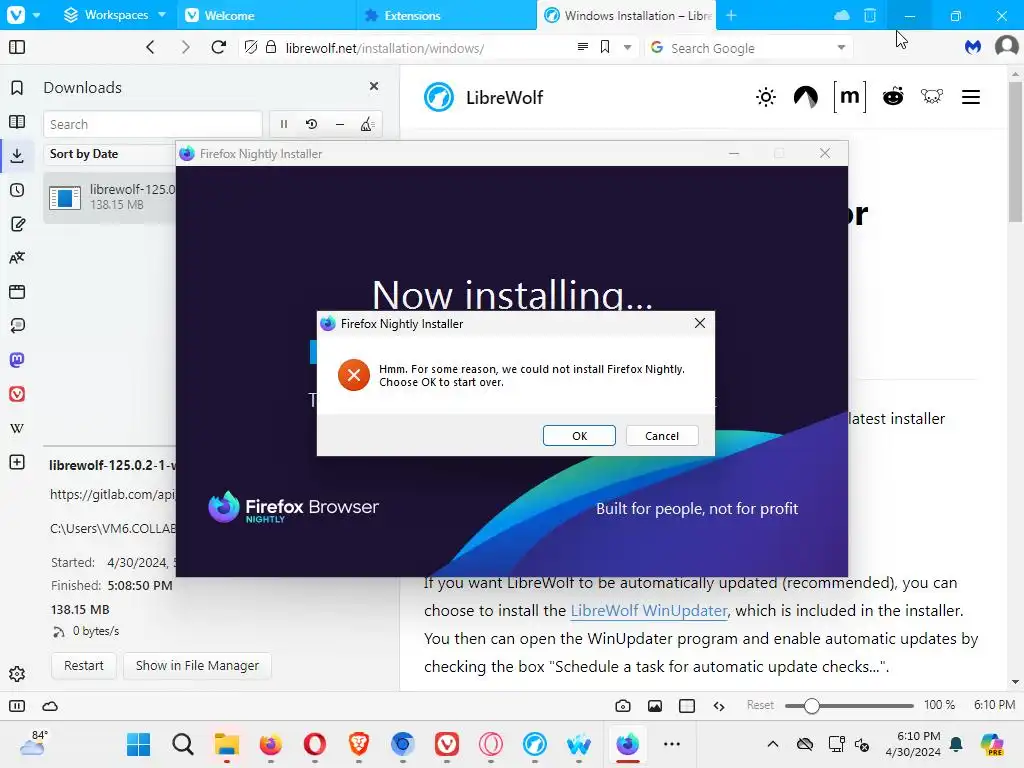Open File Explorer from the taskbar
The image size is (1024, 768).
(227, 744)
